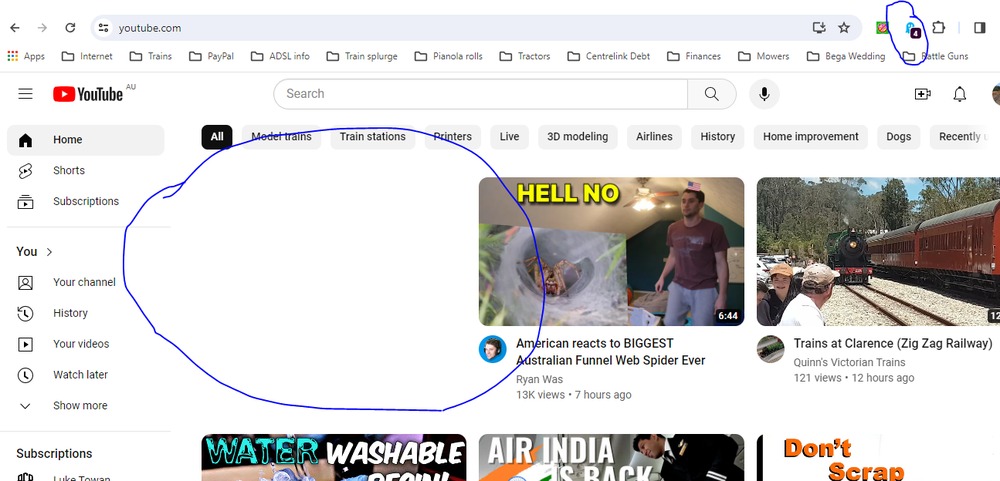Bookmark this page with the star icon
1000x481 pixels.
coord(844,27)
